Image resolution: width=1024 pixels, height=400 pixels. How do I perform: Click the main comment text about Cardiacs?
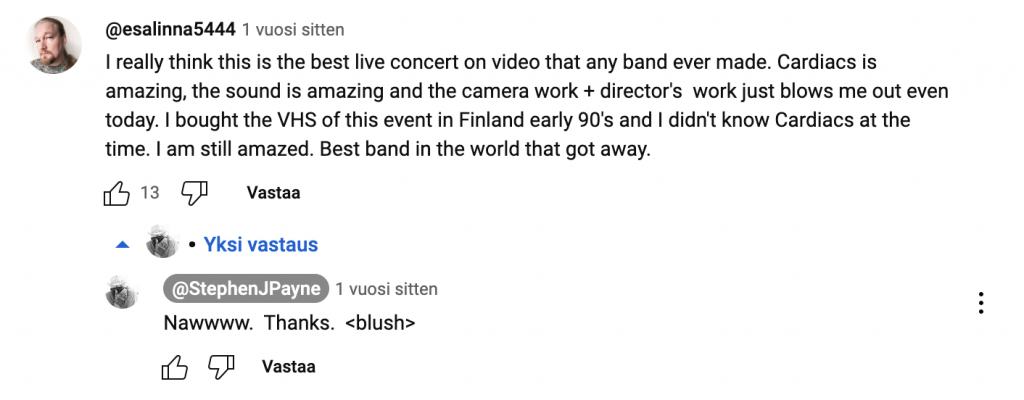coord(520,91)
